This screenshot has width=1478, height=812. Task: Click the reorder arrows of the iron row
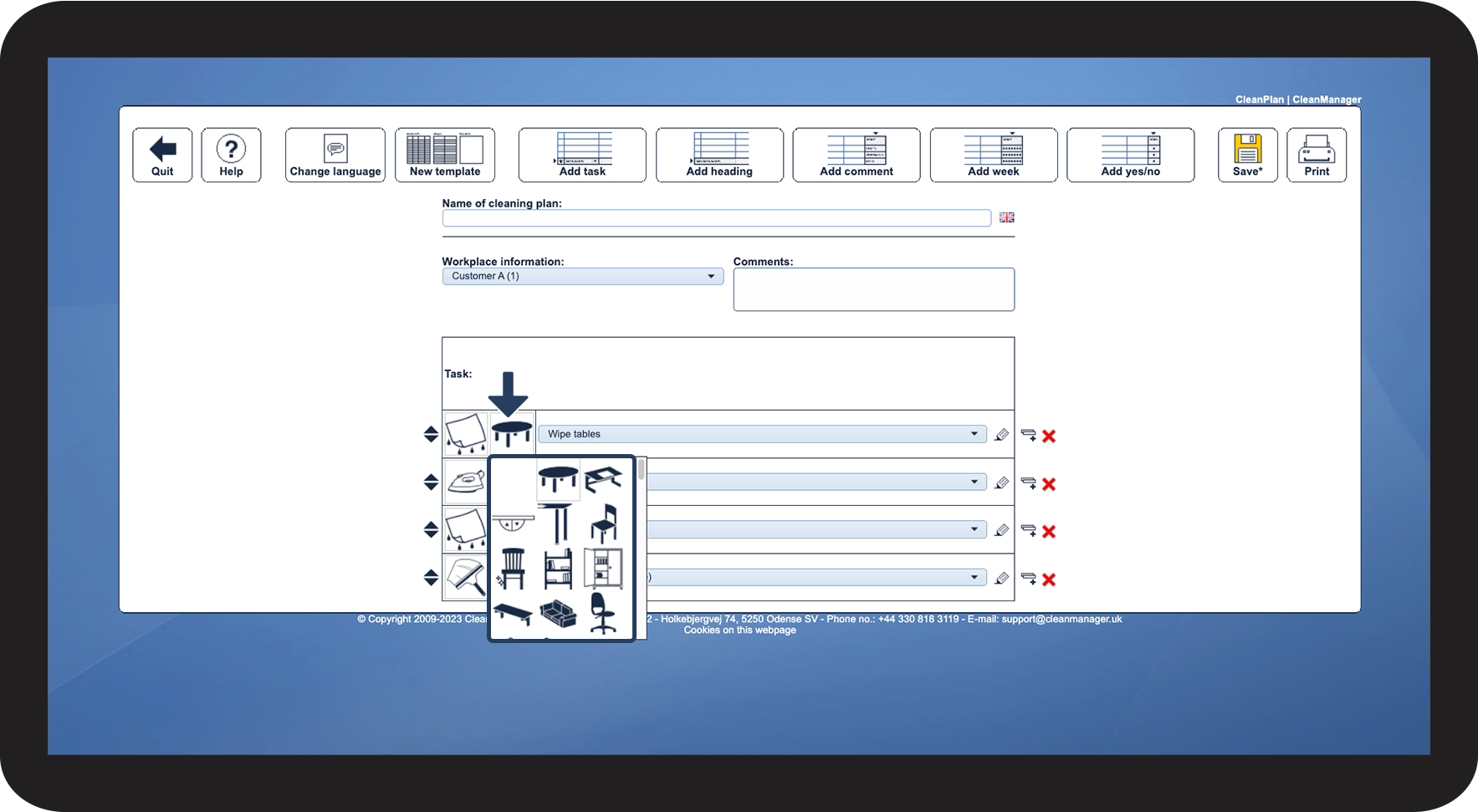(x=431, y=482)
